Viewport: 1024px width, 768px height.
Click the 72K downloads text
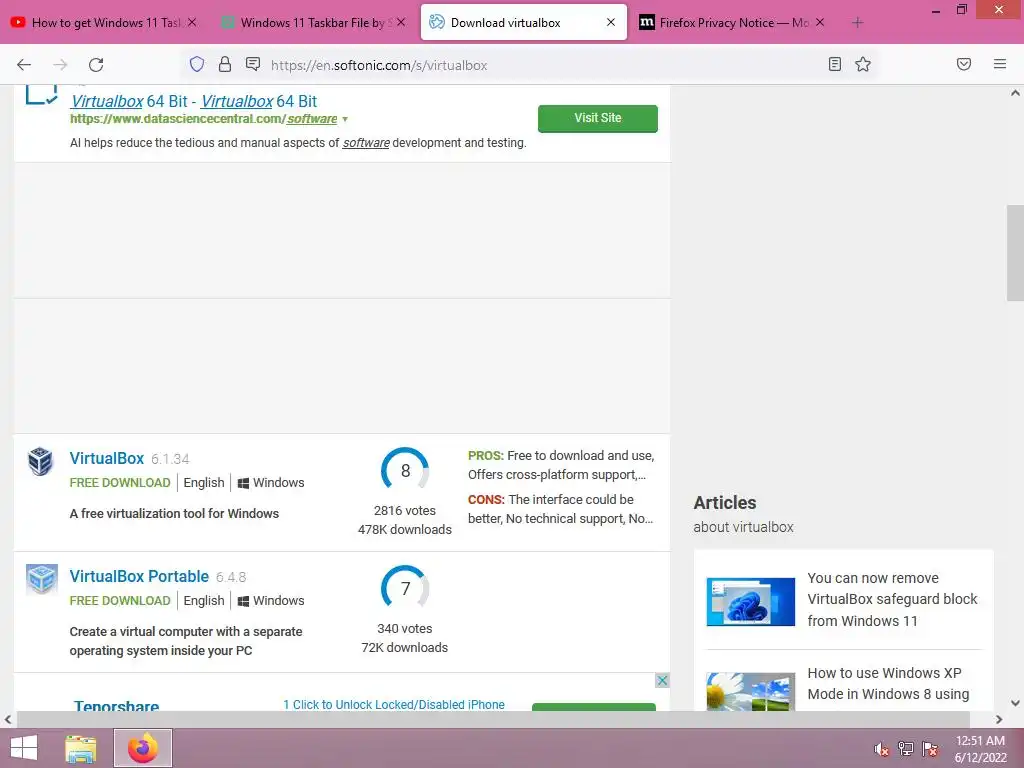click(404, 648)
